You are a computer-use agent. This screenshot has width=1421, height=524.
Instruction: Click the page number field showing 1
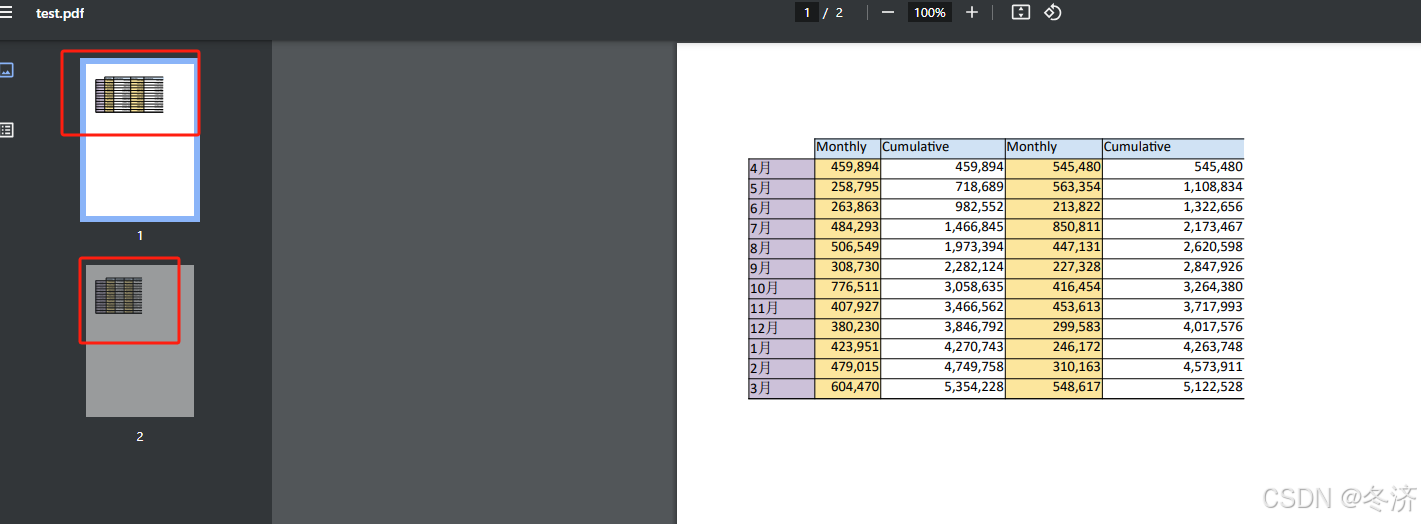tap(806, 12)
